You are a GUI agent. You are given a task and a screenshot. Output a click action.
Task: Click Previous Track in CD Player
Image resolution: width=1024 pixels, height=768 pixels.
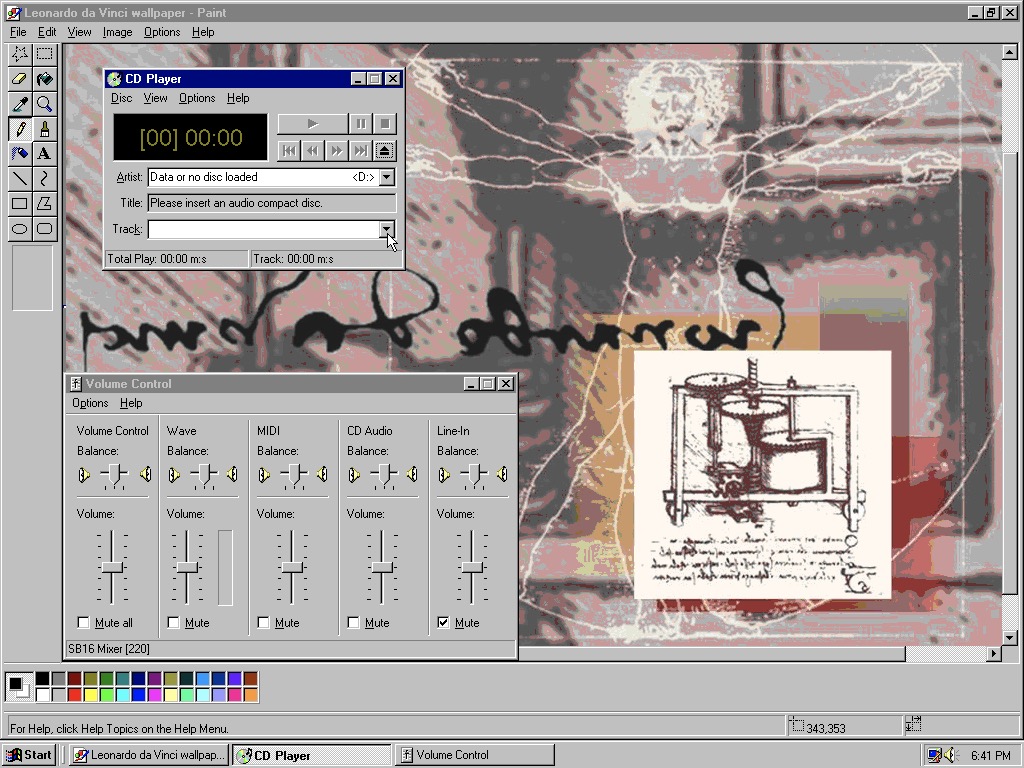pyautogui.click(x=289, y=151)
